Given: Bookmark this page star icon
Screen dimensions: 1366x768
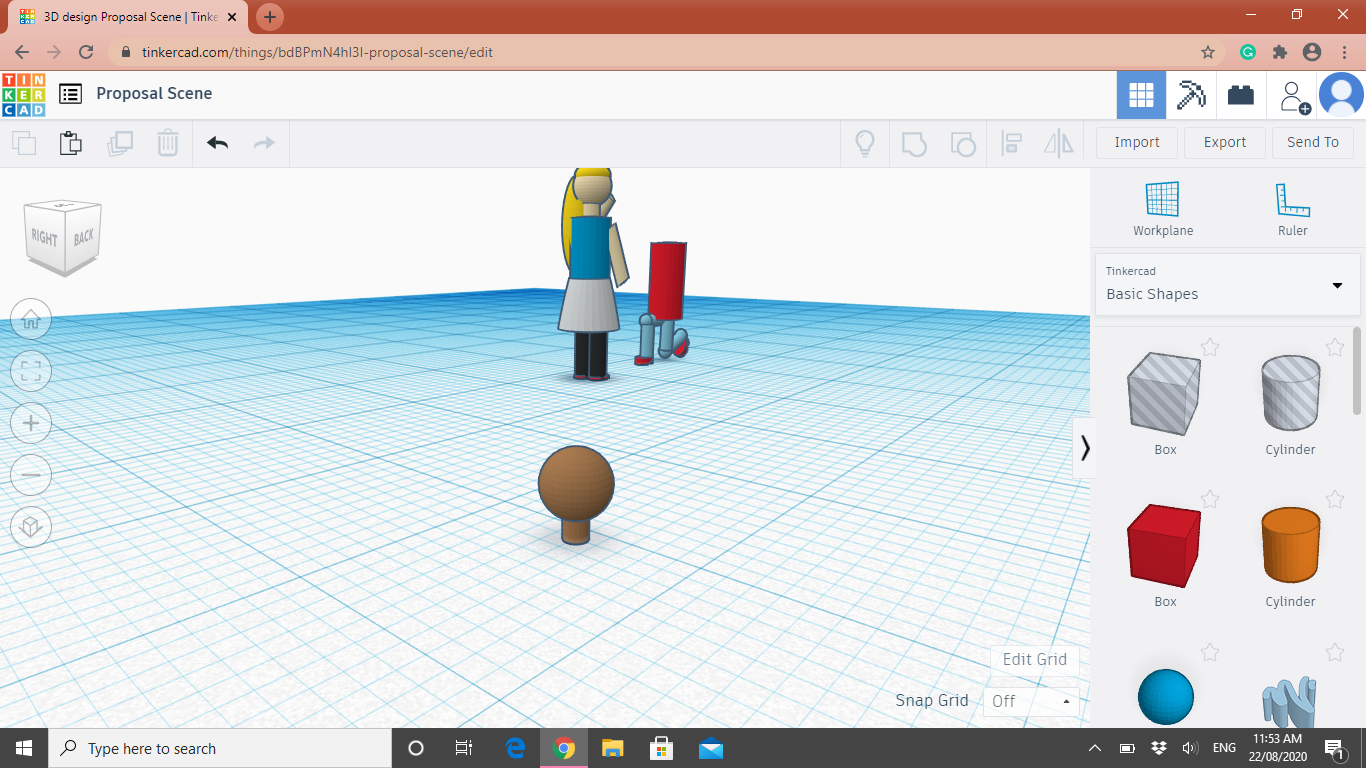Looking at the screenshot, I should coord(1208,52).
